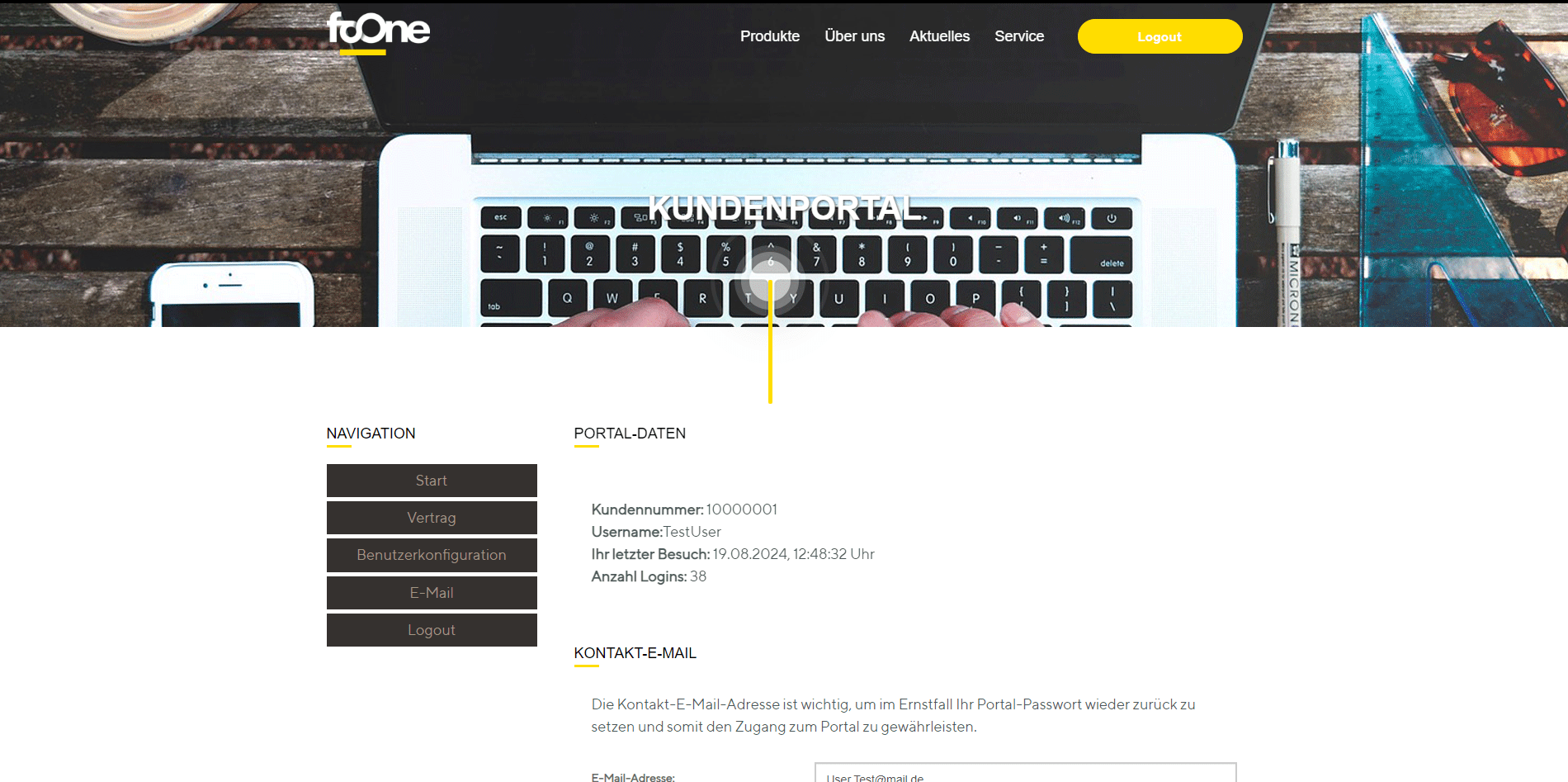Viewport: 1568px width, 782px height.
Task: Open the Über uns menu
Action: [x=854, y=36]
